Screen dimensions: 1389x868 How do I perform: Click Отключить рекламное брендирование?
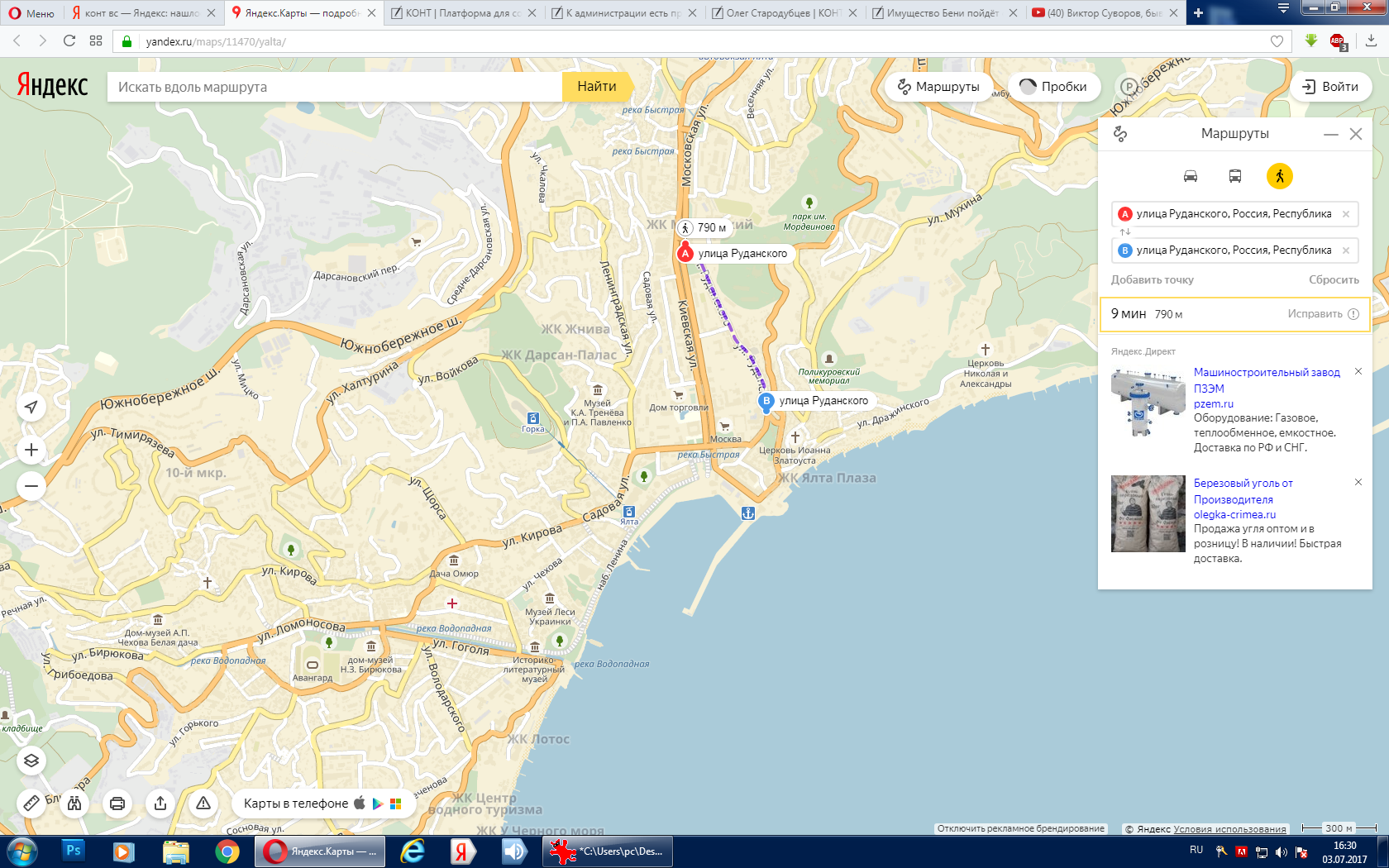pyautogui.click(x=1020, y=828)
